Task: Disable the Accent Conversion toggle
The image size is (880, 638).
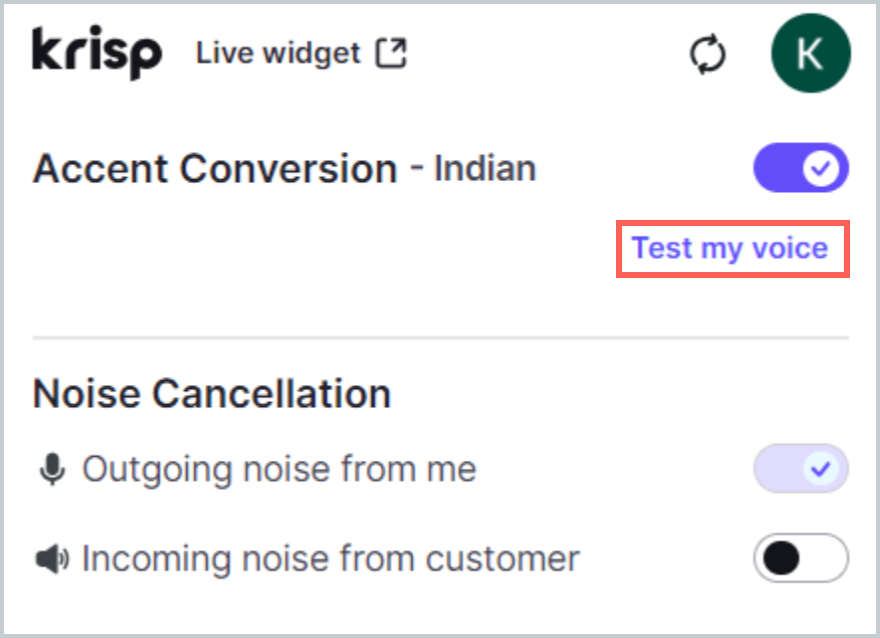Action: tap(800, 170)
